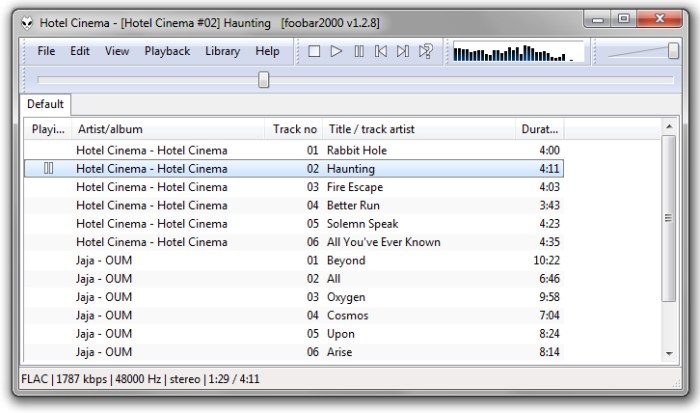
Task: Select the track Beyond
Action: pyautogui.click(x=294, y=260)
